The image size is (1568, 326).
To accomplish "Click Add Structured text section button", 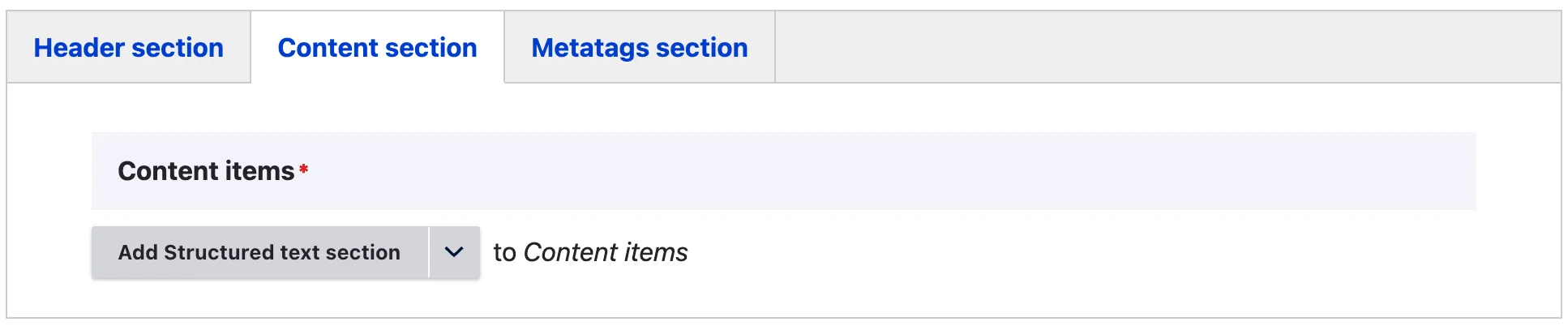I will [x=259, y=252].
